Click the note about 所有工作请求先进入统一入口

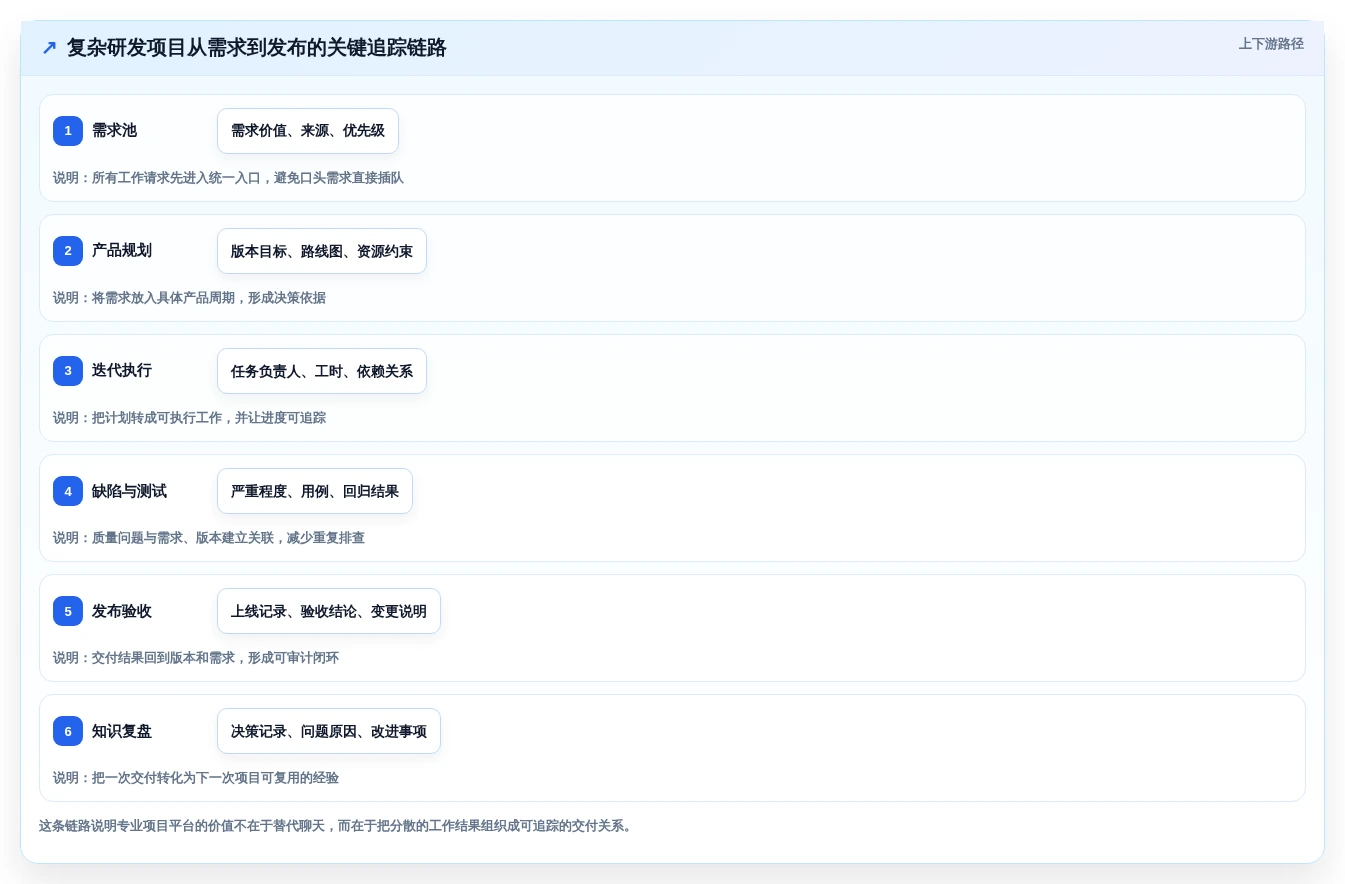pyautogui.click(x=228, y=178)
